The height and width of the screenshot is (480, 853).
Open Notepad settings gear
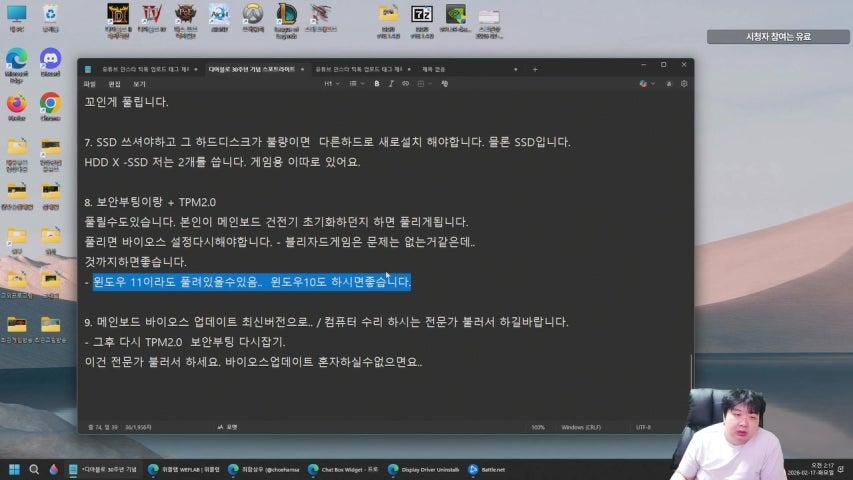tap(684, 84)
